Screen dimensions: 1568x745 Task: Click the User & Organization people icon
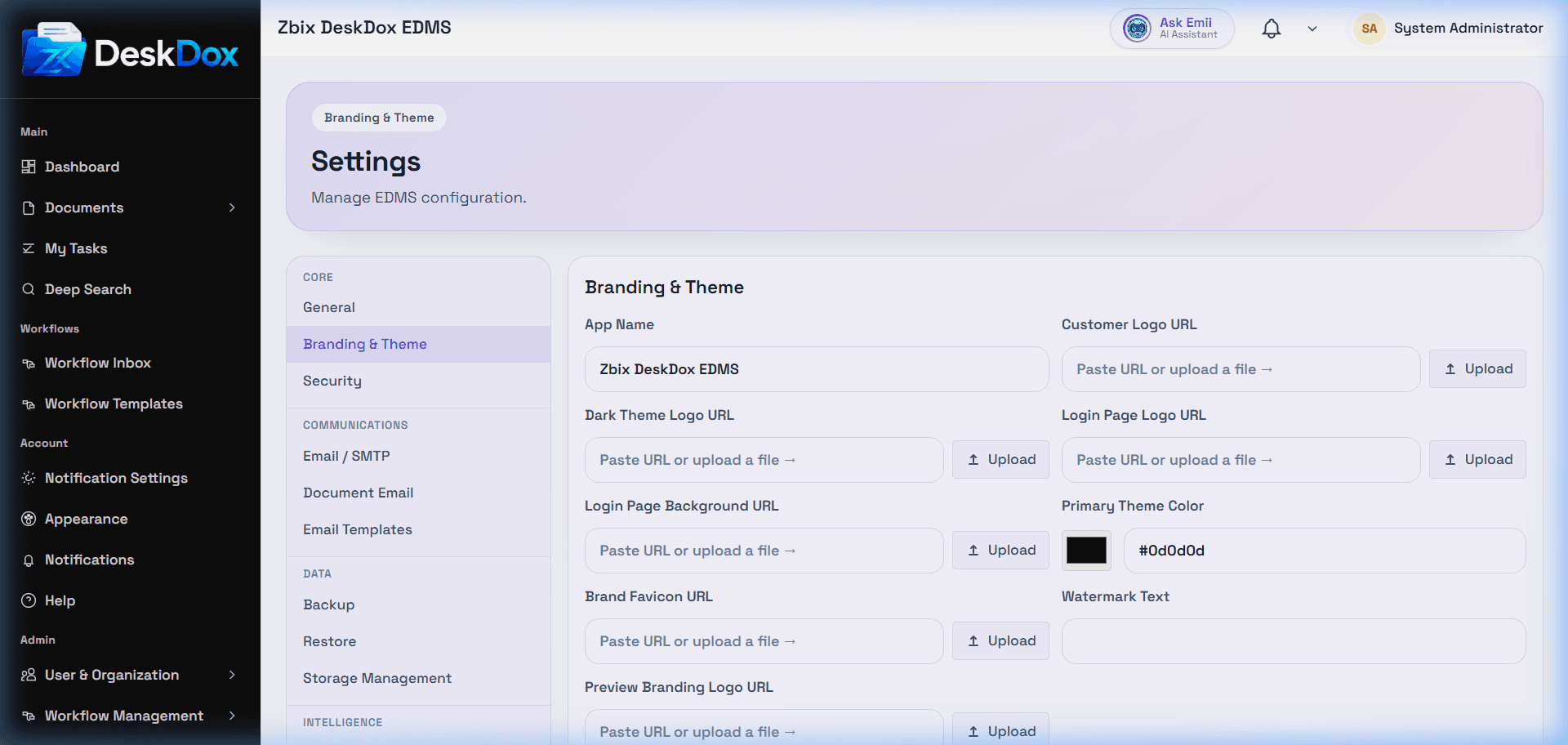pyautogui.click(x=29, y=675)
